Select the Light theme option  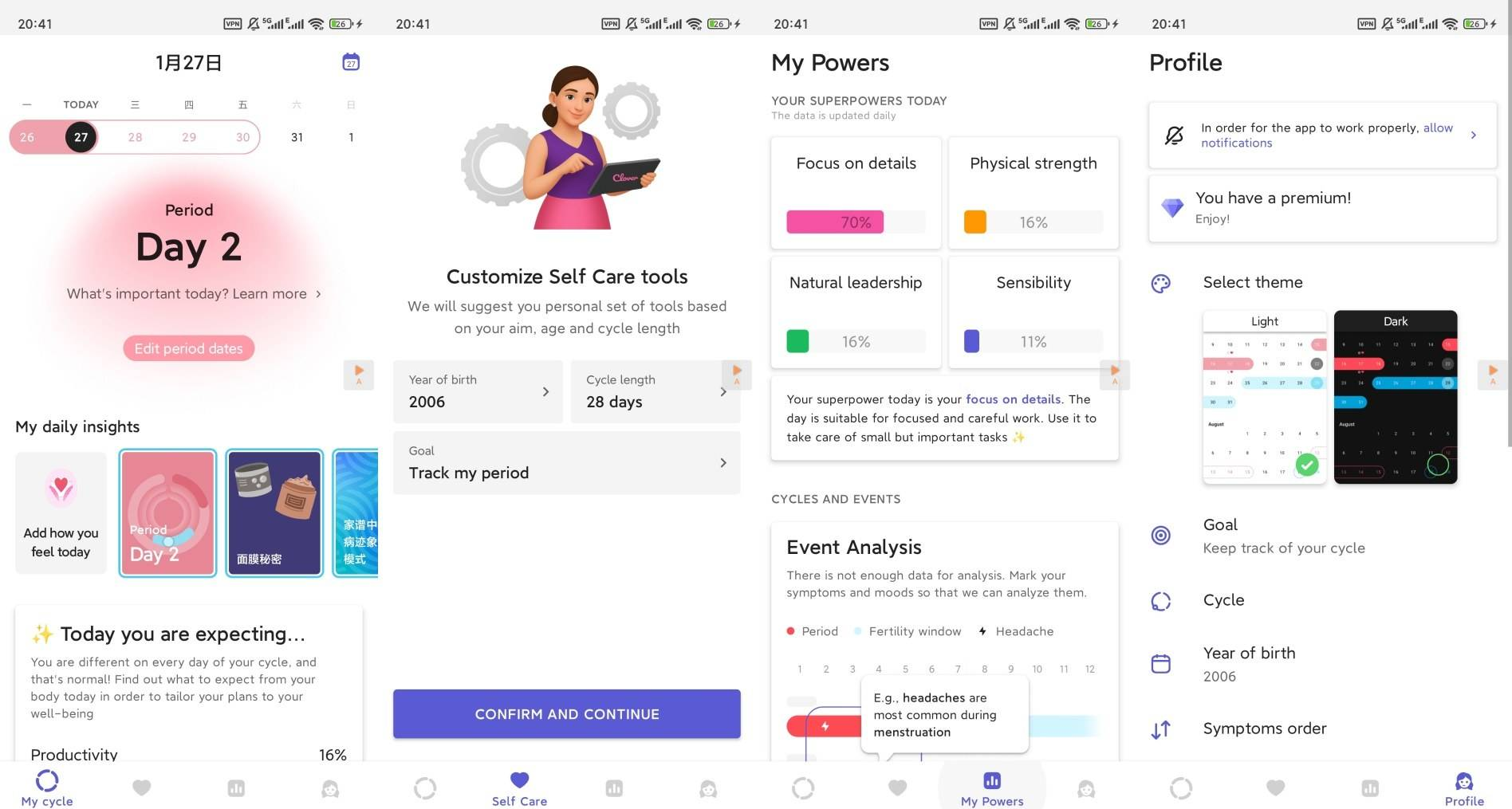1264,397
